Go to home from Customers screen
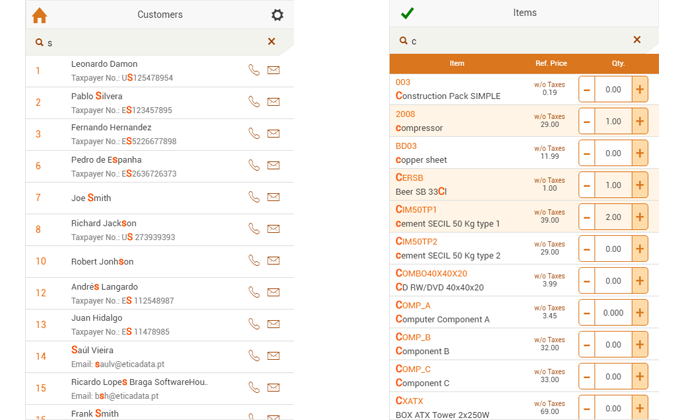The image size is (677, 420). (x=39, y=15)
